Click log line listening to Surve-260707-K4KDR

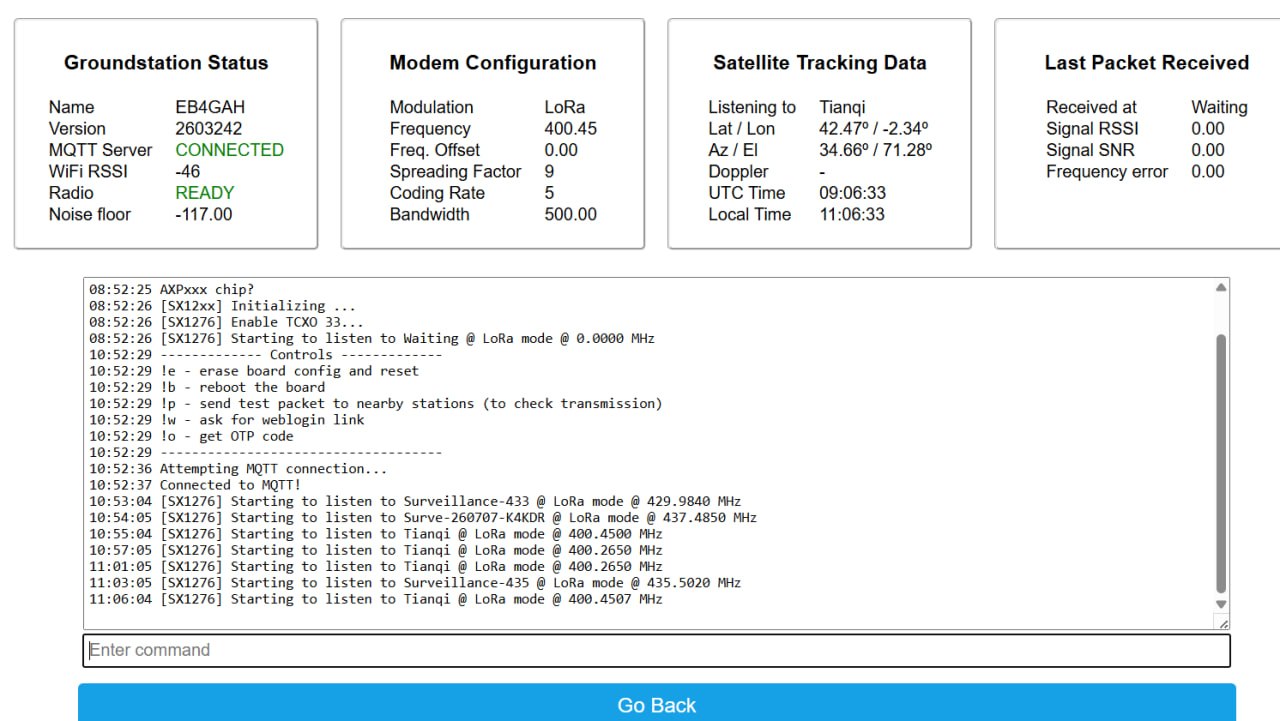(x=423, y=517)
